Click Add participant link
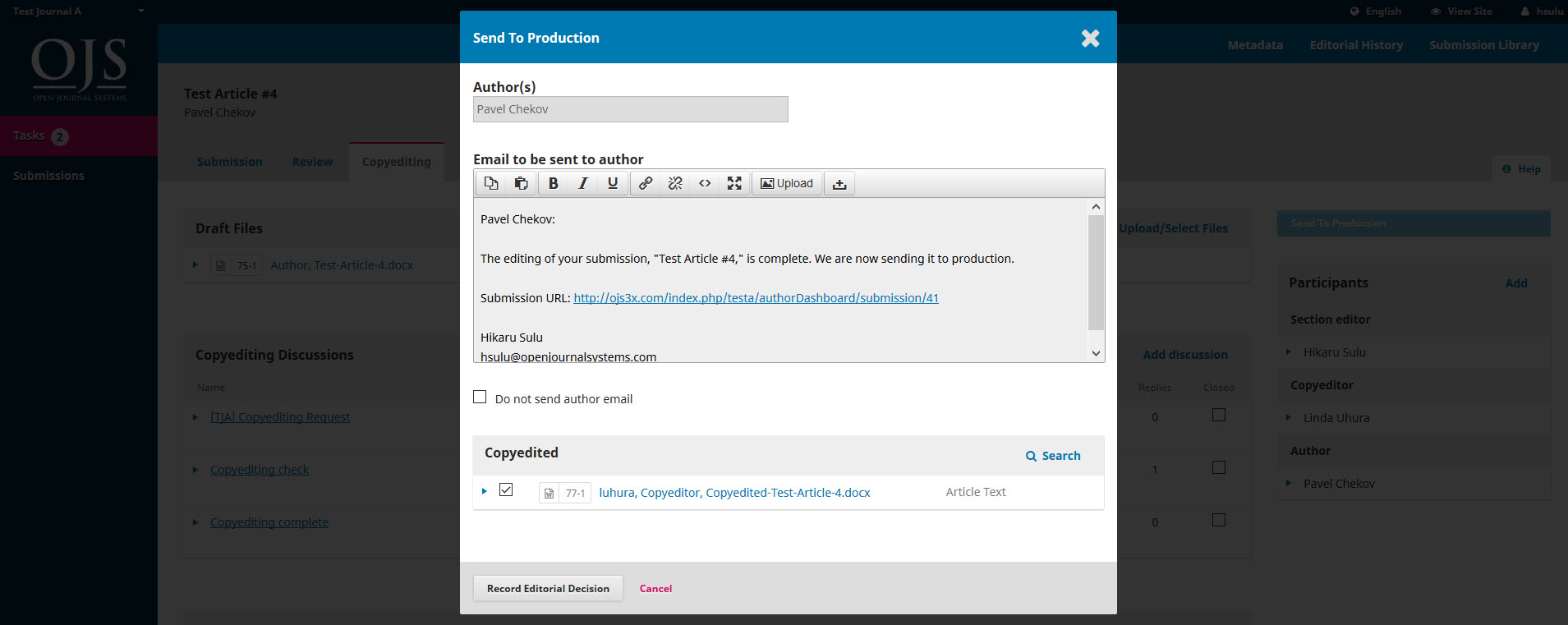 point(1516,283)
